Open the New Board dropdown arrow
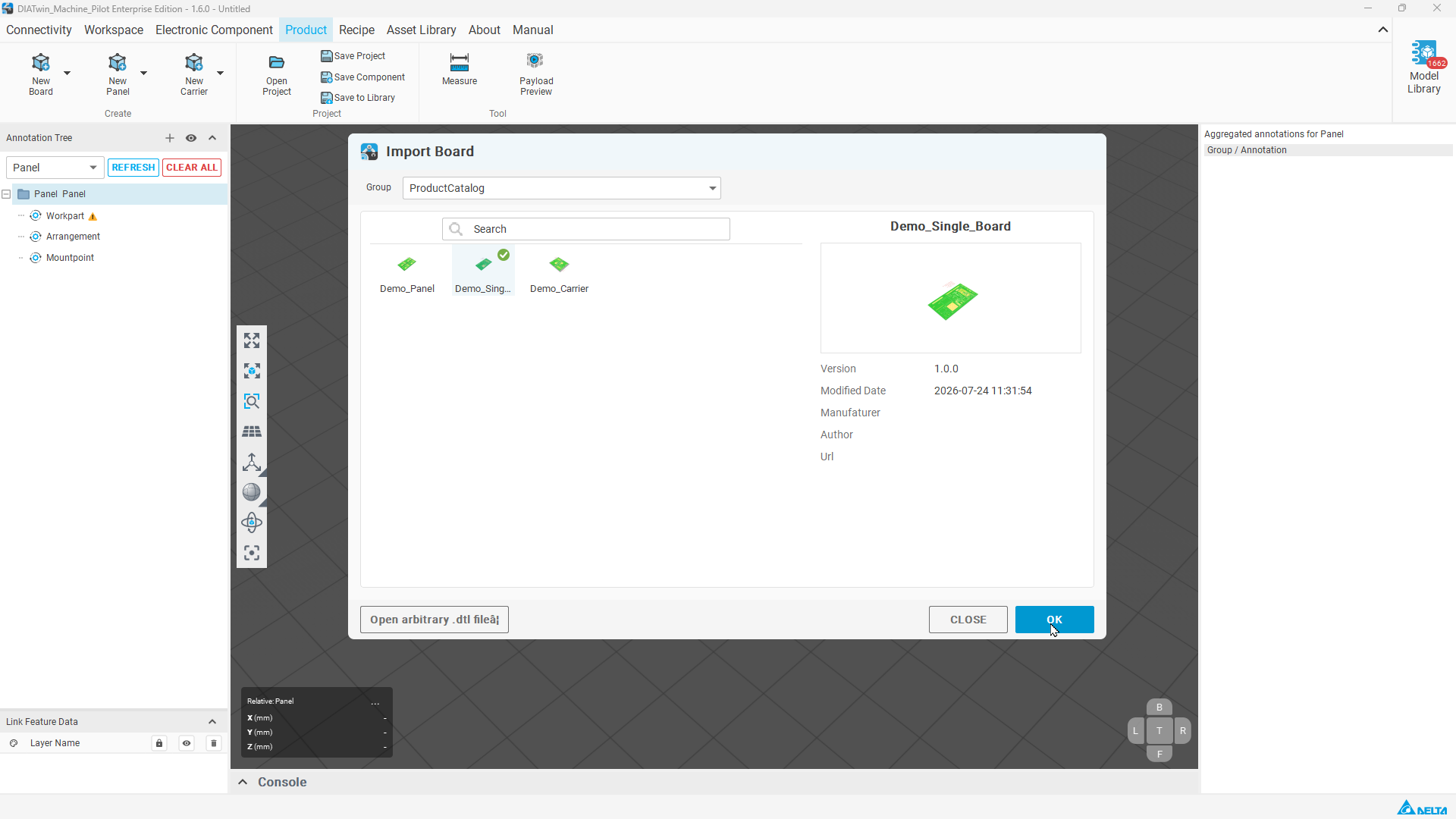This screenshot has height=819, width=1456. [x=67, y=73]
